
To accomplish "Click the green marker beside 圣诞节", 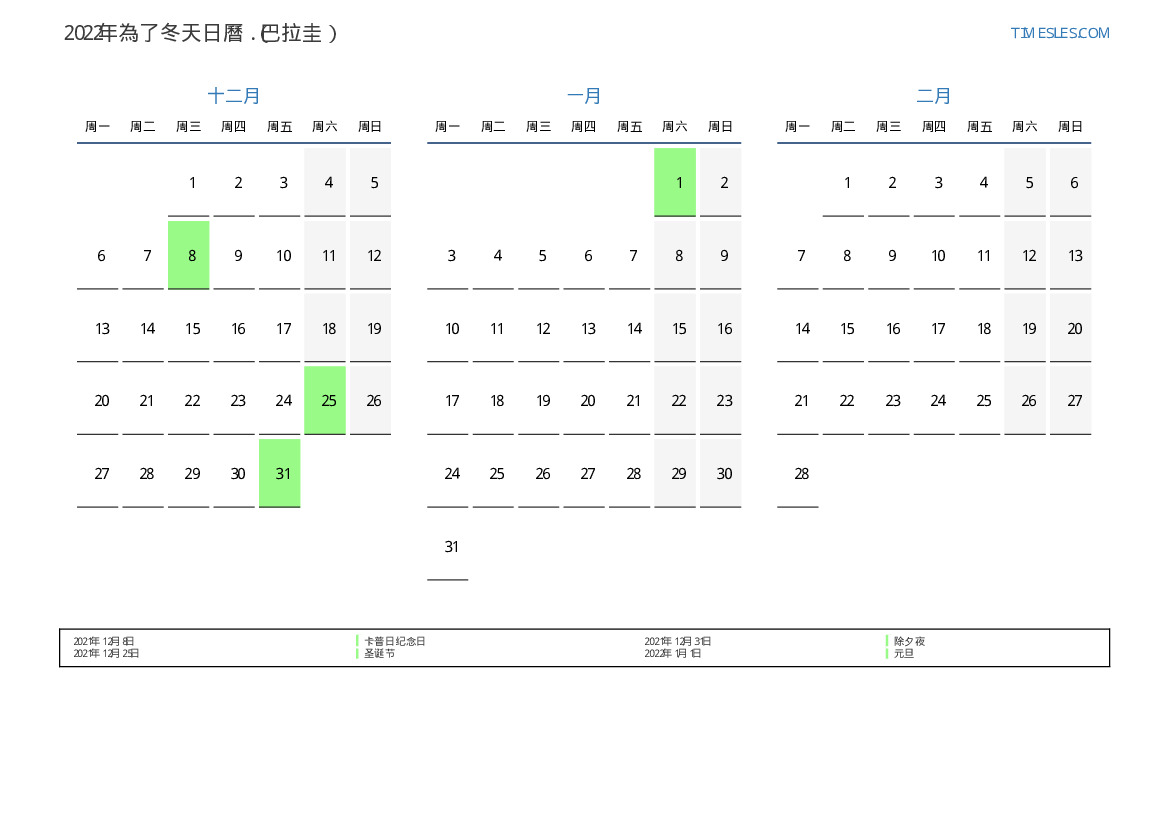I will [x=357, y=653].
